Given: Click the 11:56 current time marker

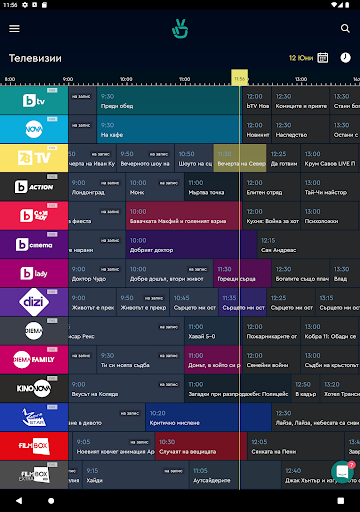Looking at the screenshot, I should tap(240, 78).
